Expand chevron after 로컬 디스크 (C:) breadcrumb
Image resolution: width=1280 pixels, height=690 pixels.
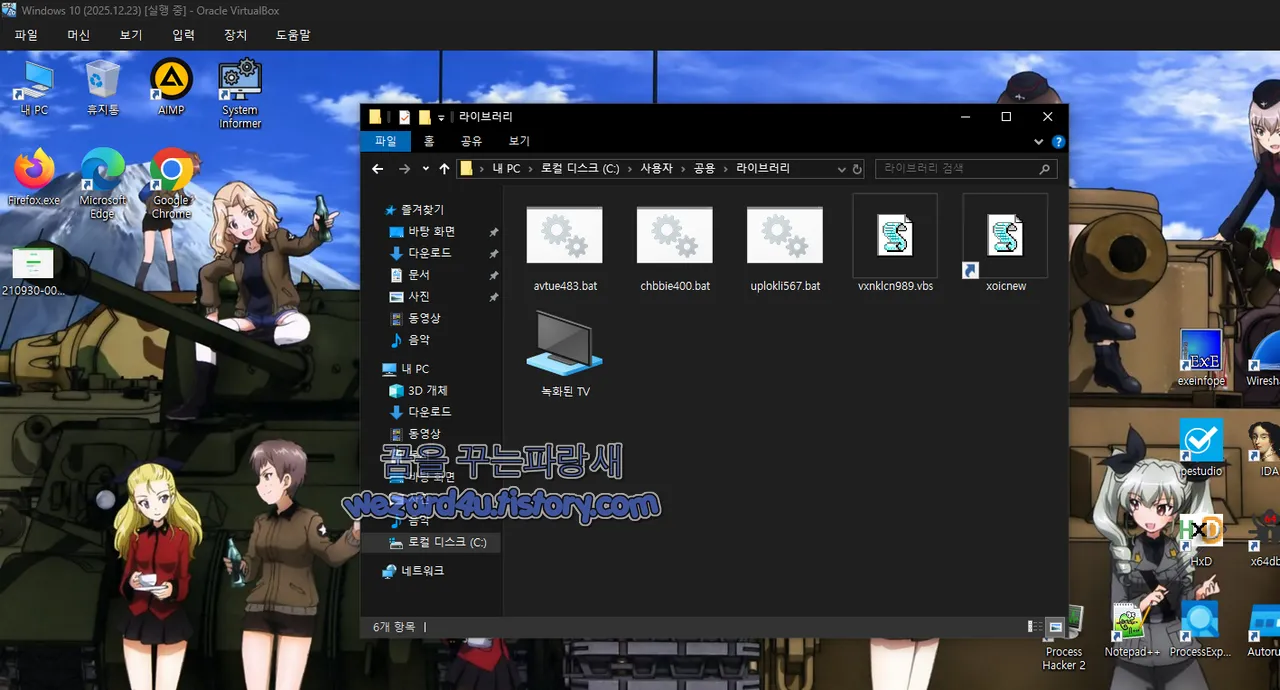coord(631,169)
